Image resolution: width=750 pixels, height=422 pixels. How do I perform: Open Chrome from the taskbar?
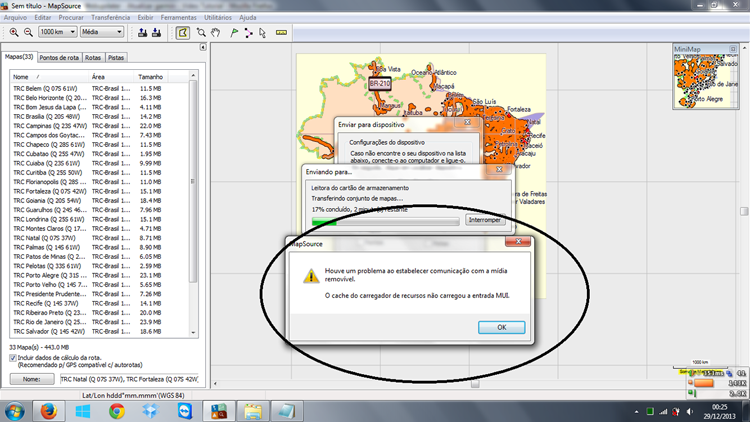pyautogui.click(x=117, y=411)
